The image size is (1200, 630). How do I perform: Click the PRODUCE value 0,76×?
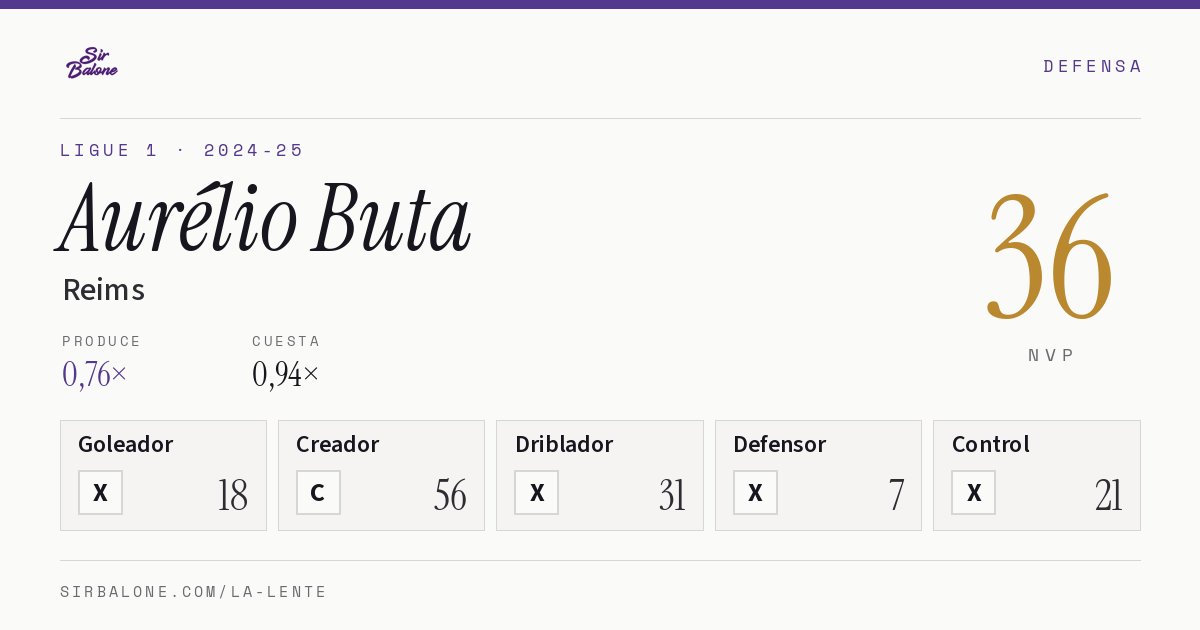95,374
